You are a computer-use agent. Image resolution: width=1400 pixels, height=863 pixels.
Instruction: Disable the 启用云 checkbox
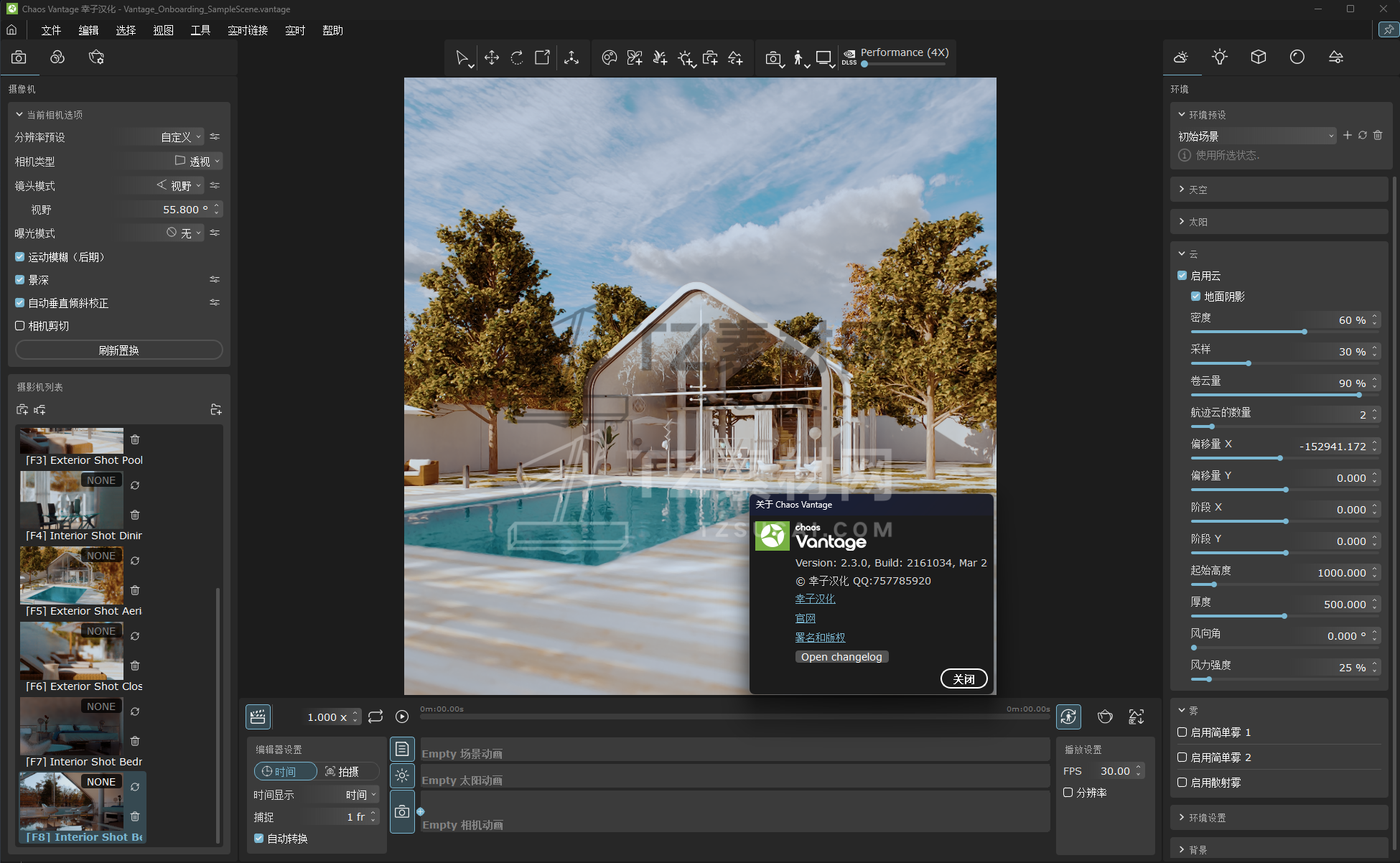pos(1182,276)
